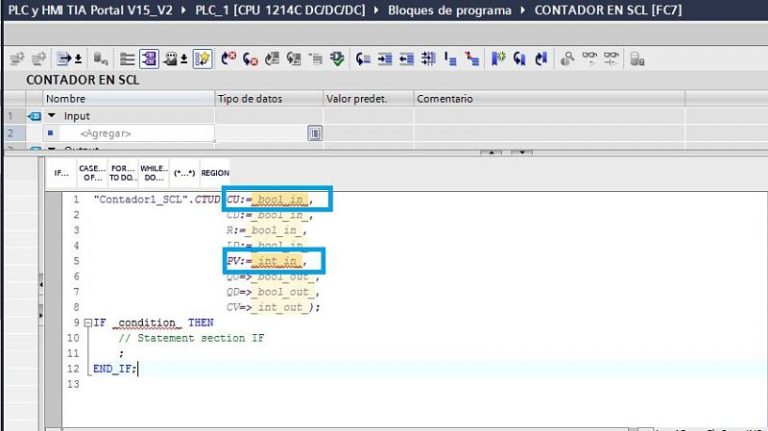Image resolution: width=768 pixels, height=431 pixels.
Task: Click the '<Agregar>' field under Input
Action: pyautogui.click(x=105, y=133)
